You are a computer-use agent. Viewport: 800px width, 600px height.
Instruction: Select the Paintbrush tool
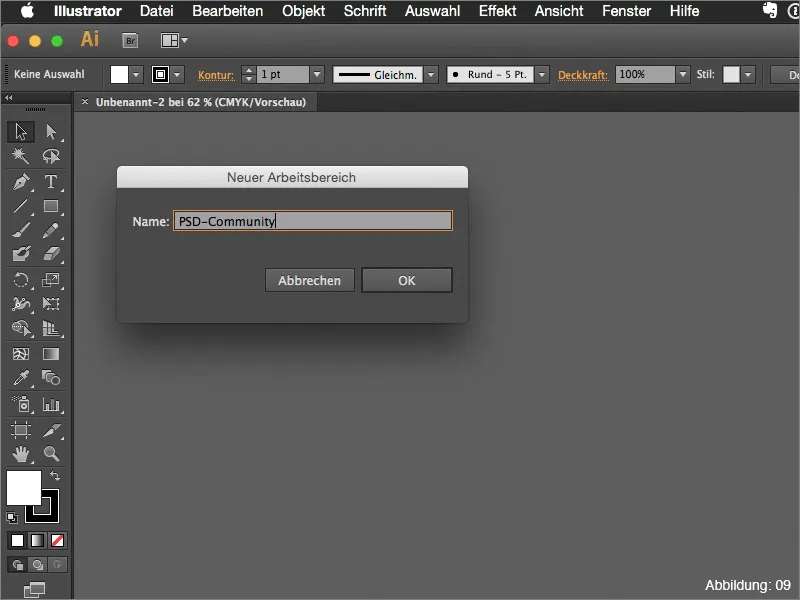[21, 230]
